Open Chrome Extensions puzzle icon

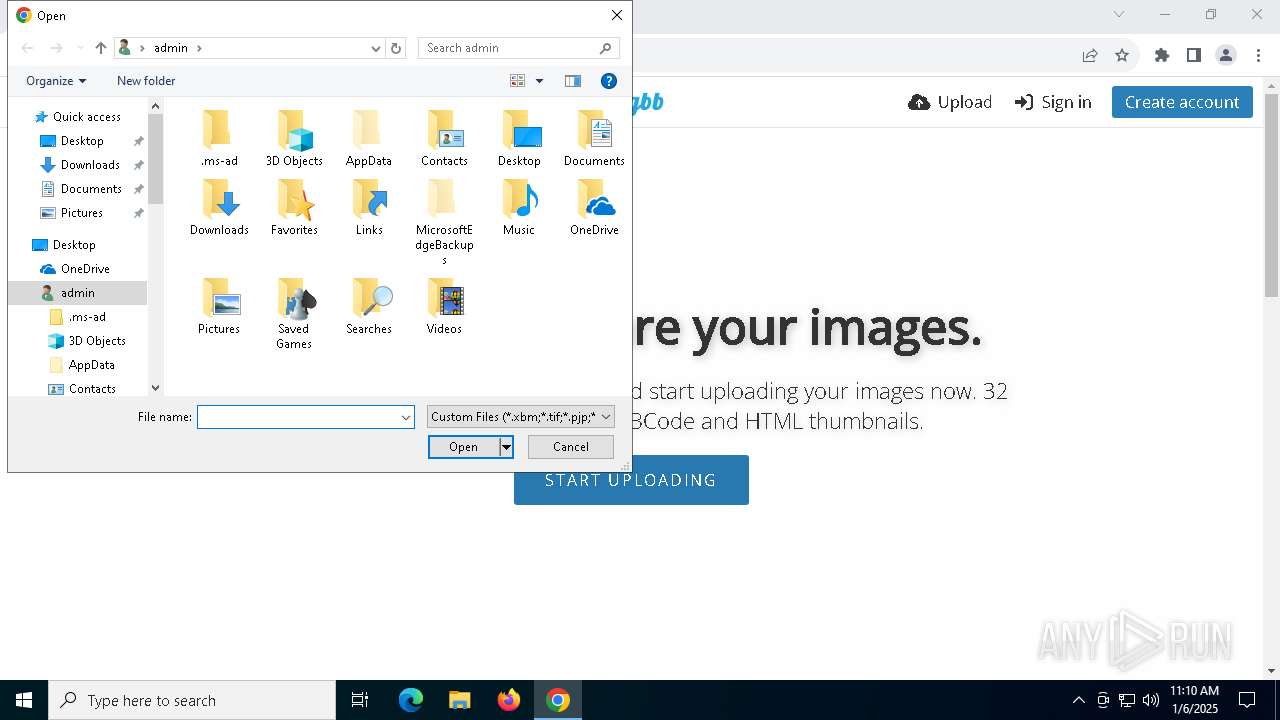click(x=1162, y=55)
